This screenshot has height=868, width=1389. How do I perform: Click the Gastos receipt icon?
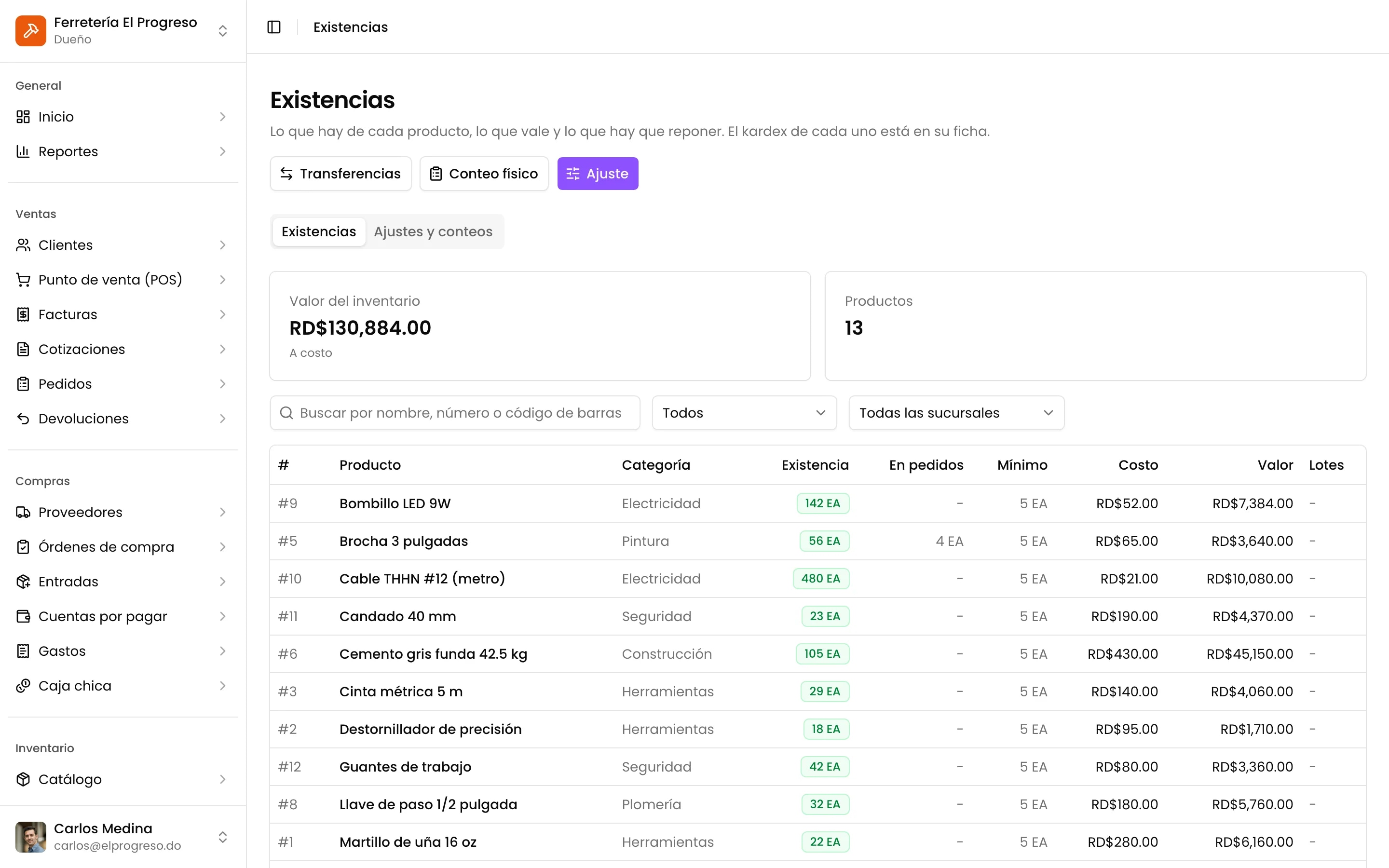click(x=23, y=651)
